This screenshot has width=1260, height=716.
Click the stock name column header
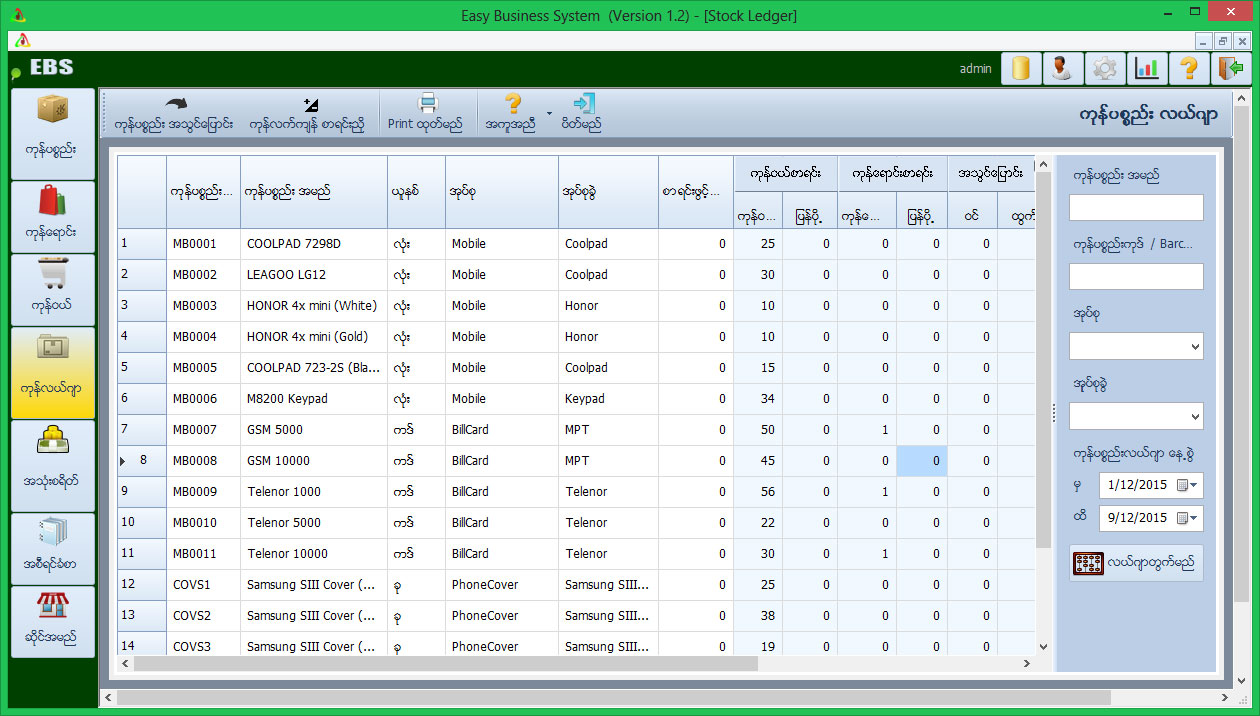click(x=314, y=192)
